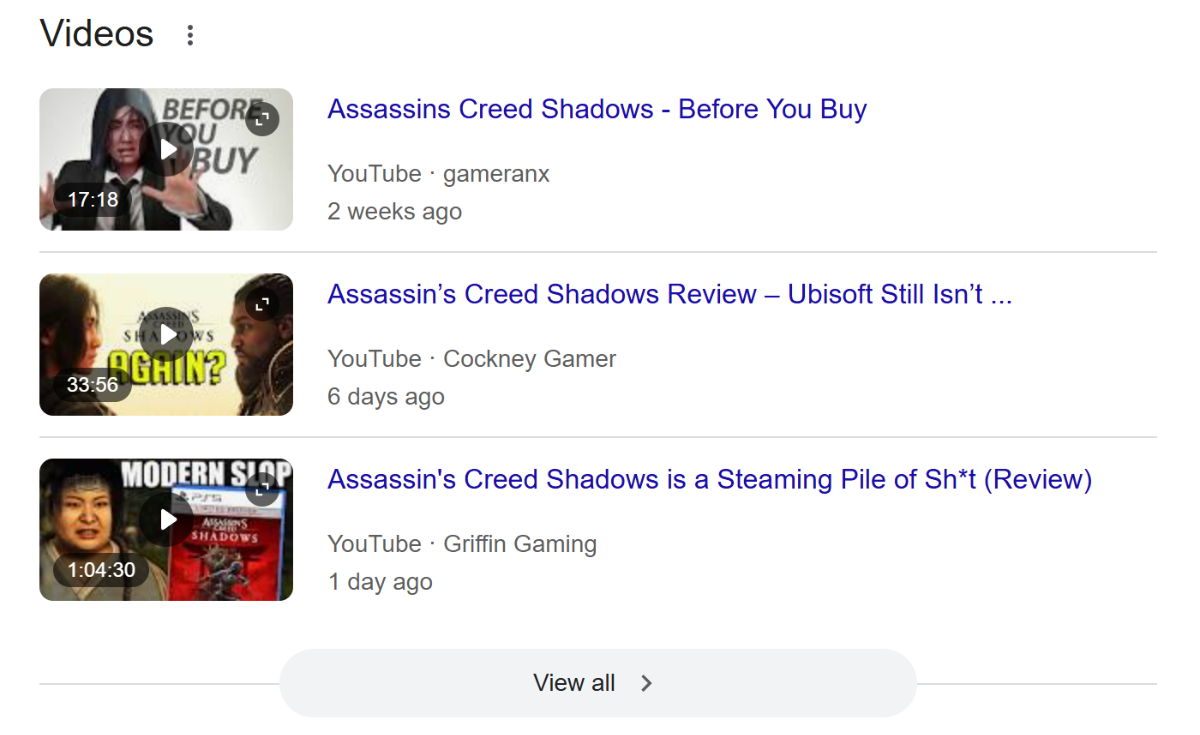Click the YouTube · Griffin Gaming source text
Viewport: 1200px width, 735px height.
point(462,544)
